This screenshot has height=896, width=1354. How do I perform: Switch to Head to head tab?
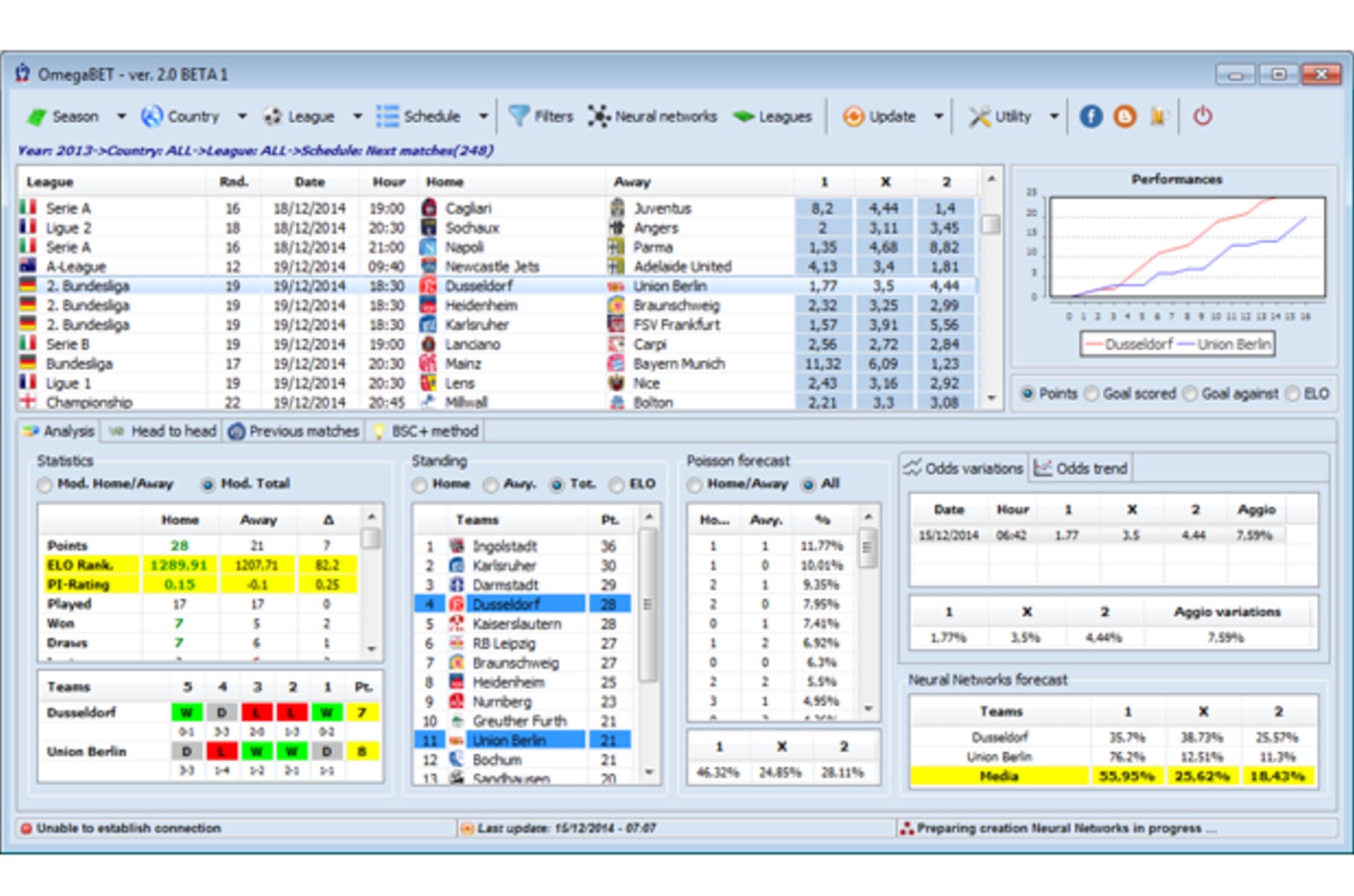coord(163,432)
